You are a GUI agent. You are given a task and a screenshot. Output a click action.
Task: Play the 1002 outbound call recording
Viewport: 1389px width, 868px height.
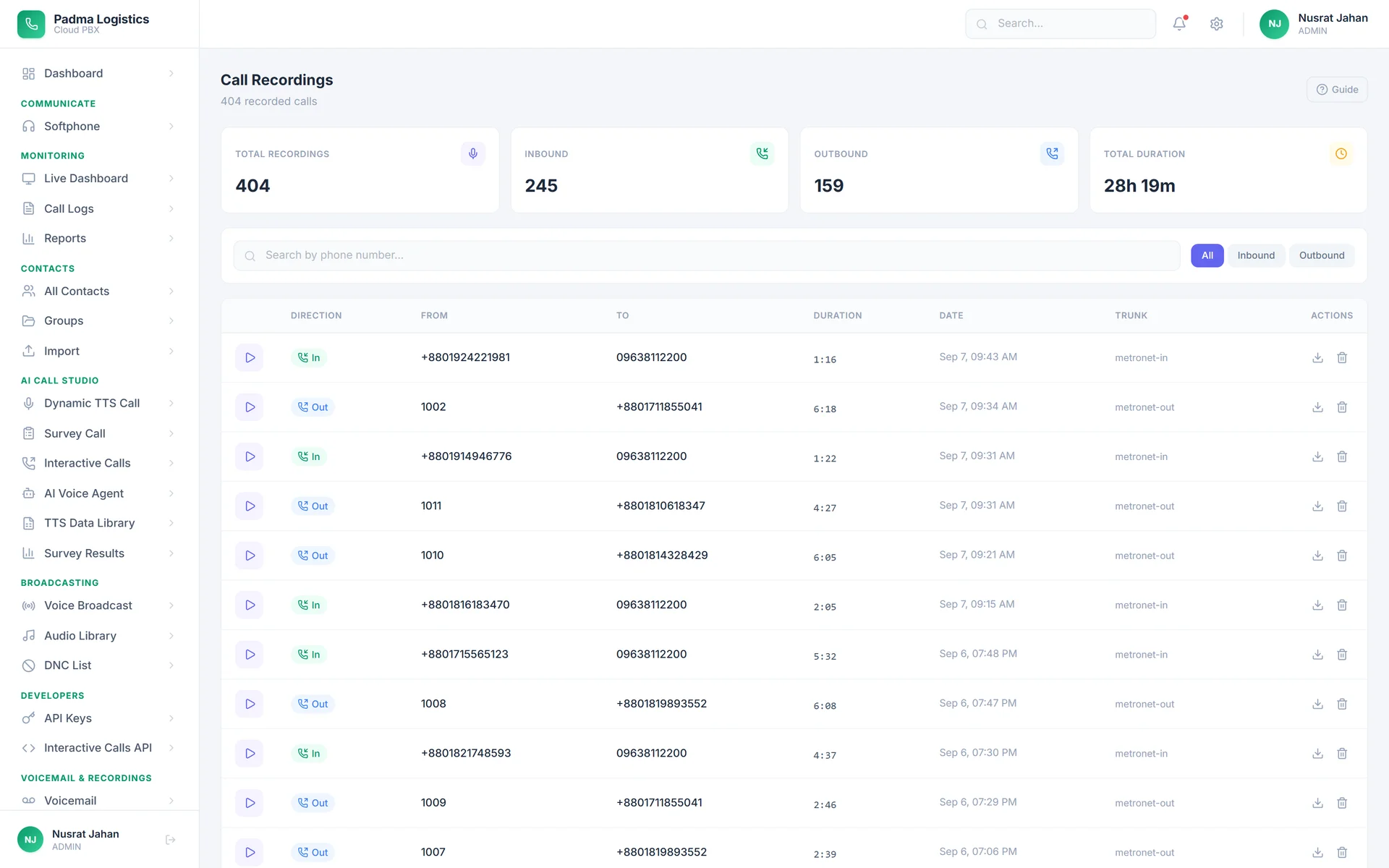[250, 407]
